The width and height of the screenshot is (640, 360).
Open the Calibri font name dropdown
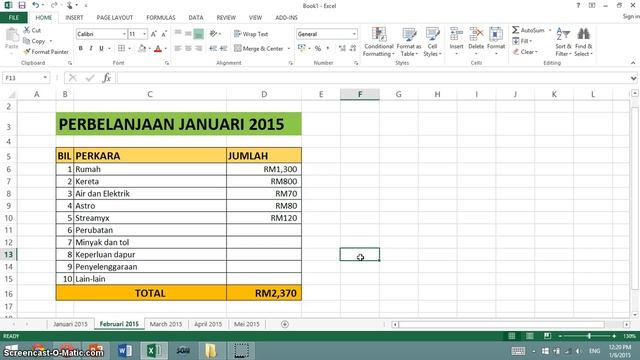tap(124, 34)
